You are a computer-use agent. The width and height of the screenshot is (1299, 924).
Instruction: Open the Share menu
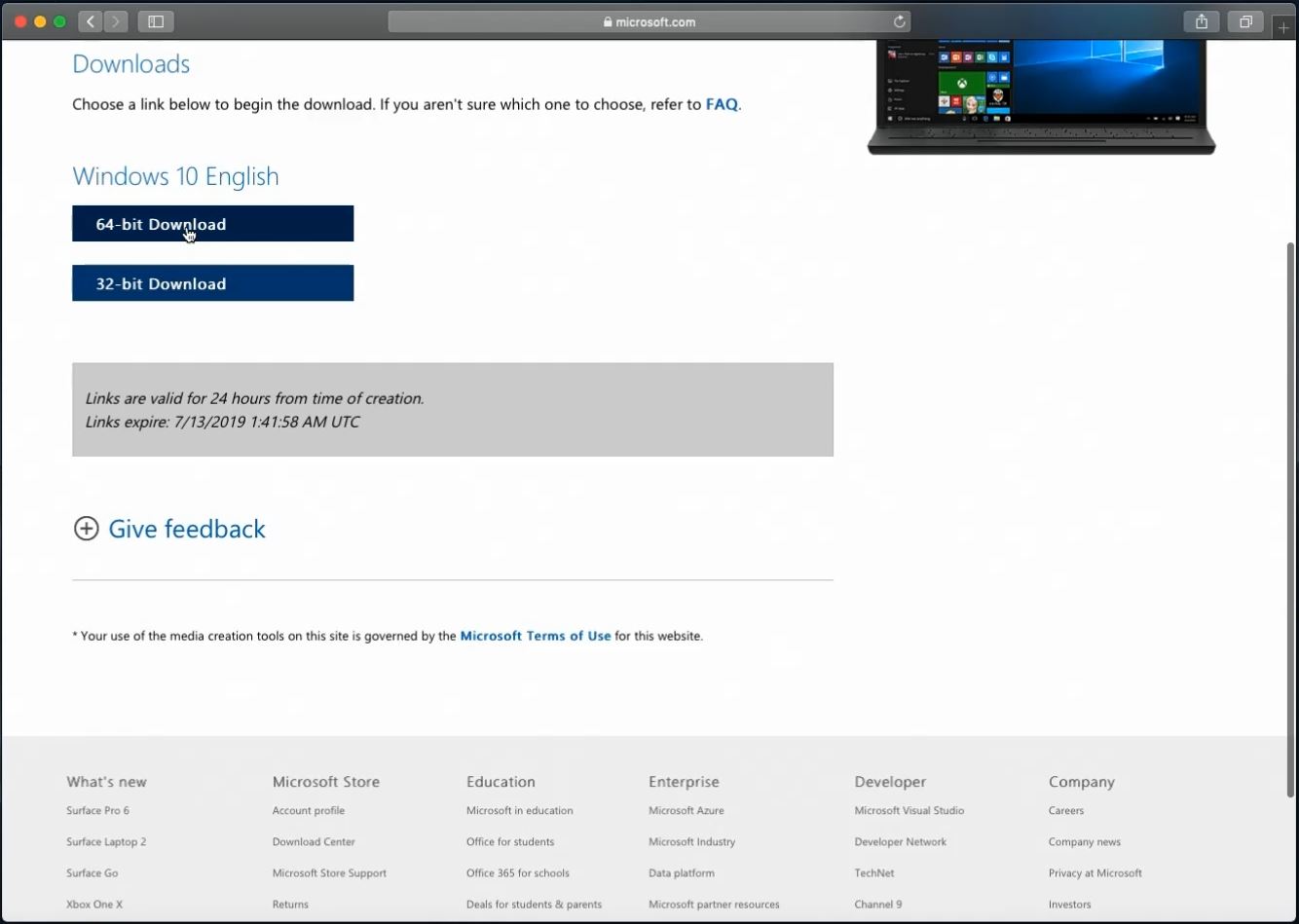[x=1202, y=21]
